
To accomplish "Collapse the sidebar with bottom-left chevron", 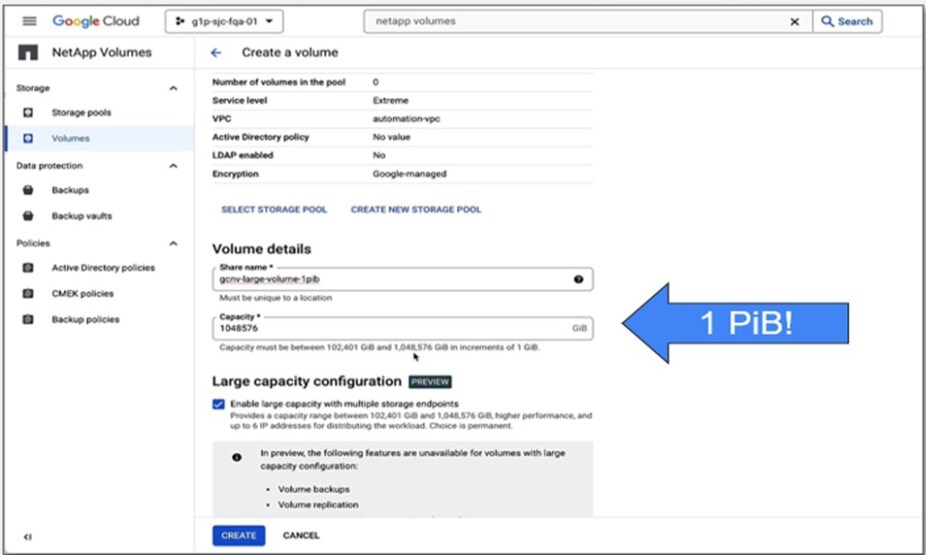I will coord(27,537).
